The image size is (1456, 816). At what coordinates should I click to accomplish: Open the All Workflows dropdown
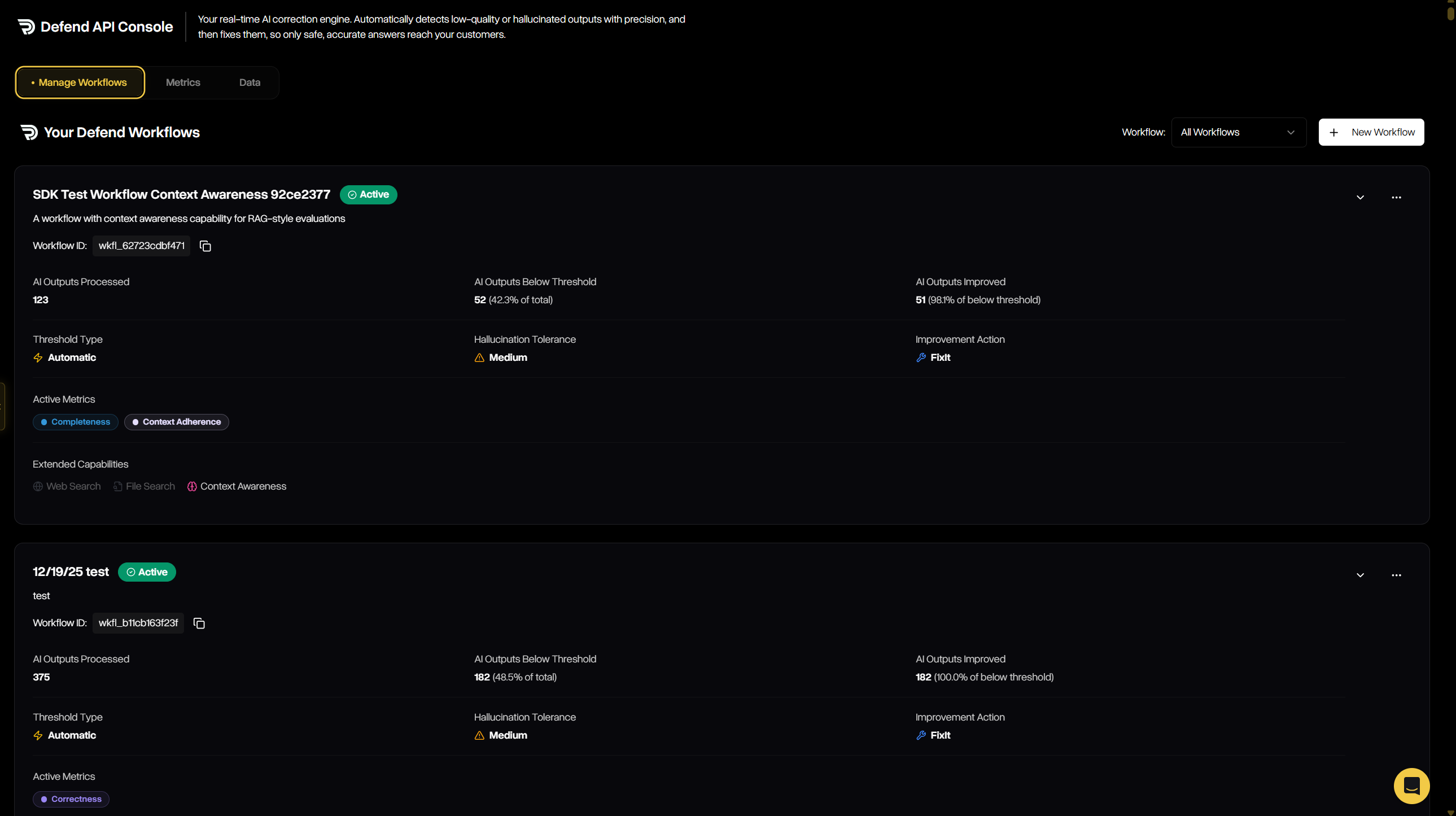pyautogui.click(x=1239, y=132)
